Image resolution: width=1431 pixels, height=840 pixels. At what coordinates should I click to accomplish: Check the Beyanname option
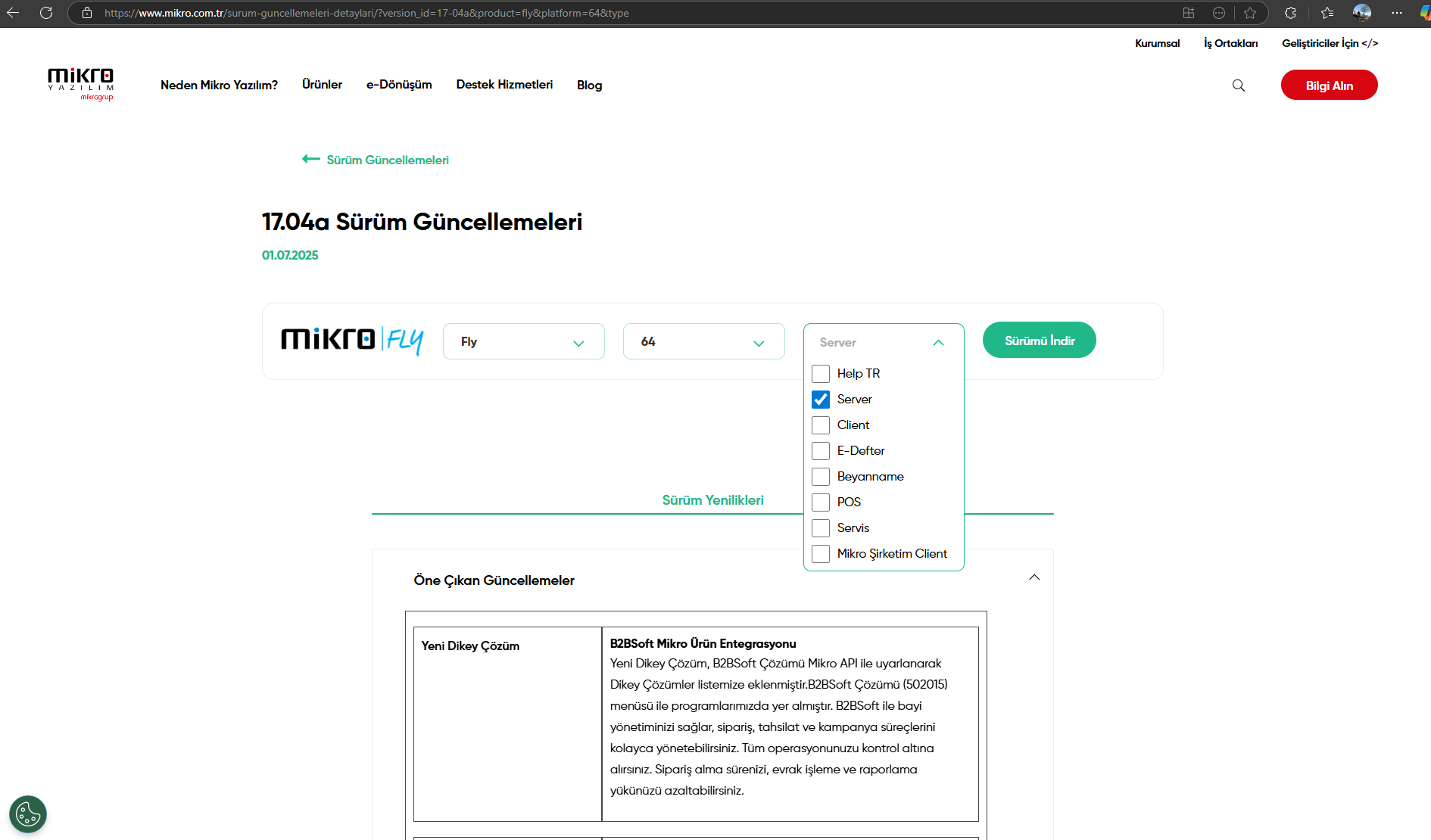click(x=821, y=477)
